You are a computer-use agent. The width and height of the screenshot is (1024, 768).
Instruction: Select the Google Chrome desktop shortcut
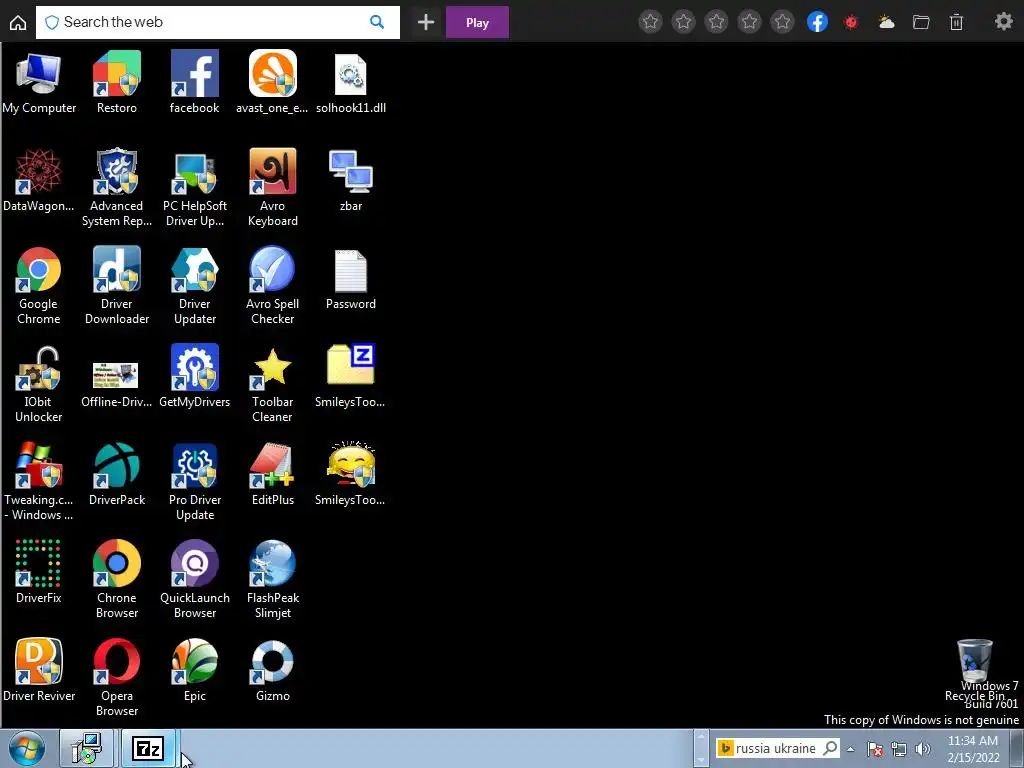(39, 269)
